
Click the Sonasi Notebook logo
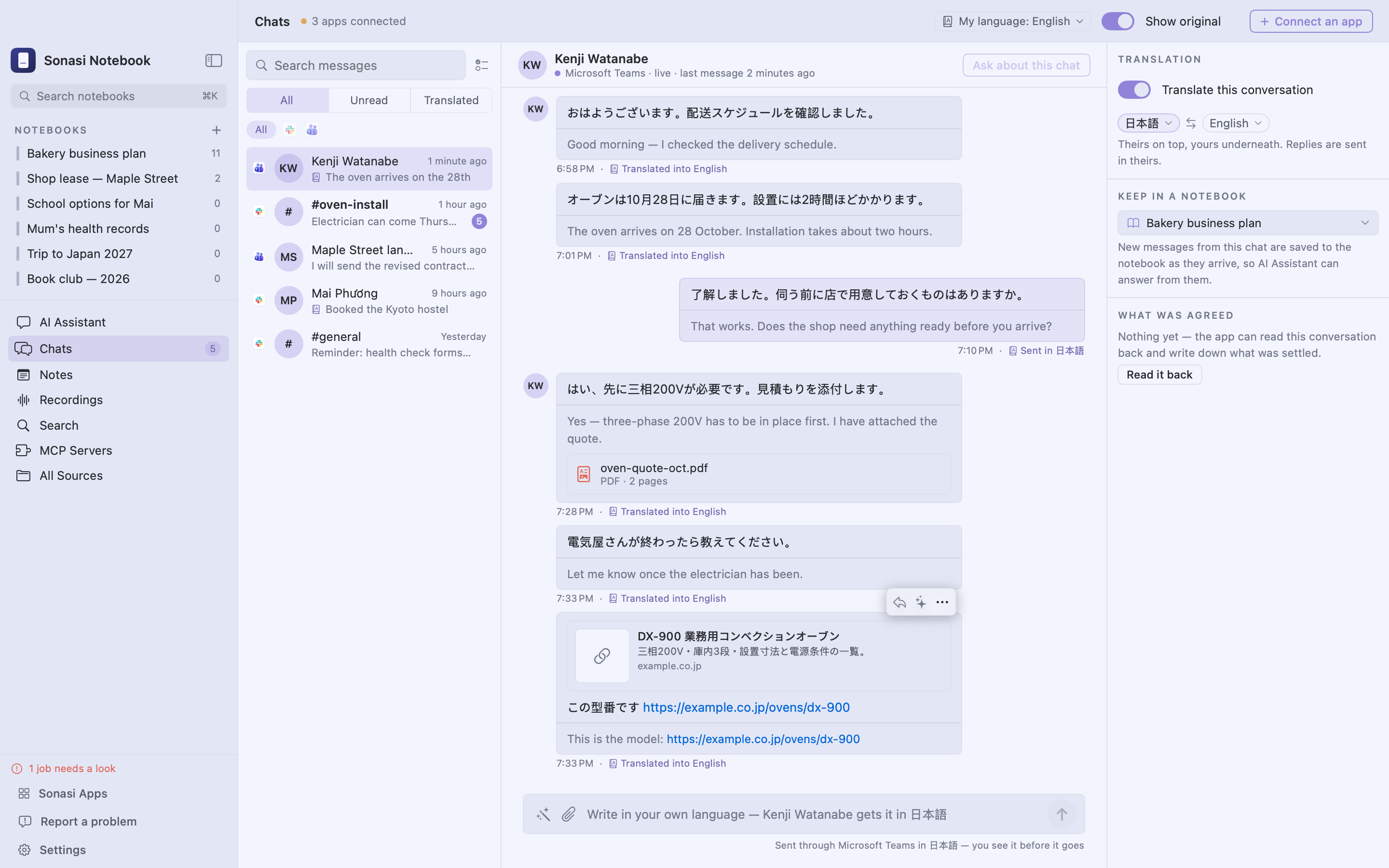tap(23, 60)
